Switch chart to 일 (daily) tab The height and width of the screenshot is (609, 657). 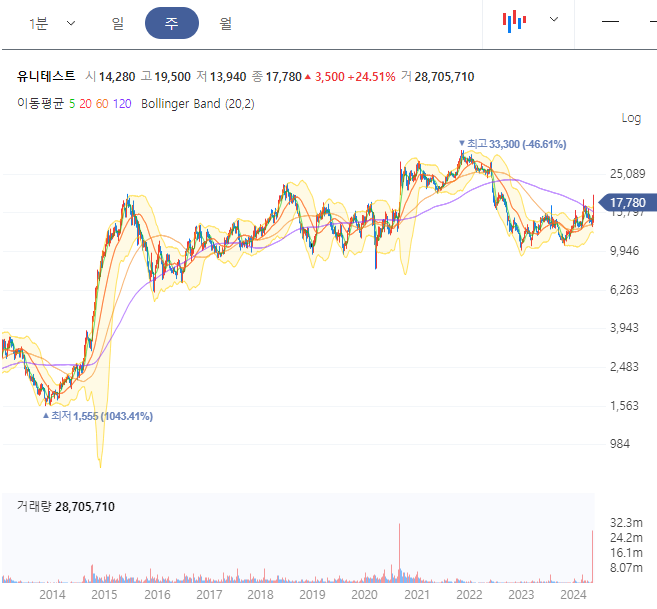[118, 23]
